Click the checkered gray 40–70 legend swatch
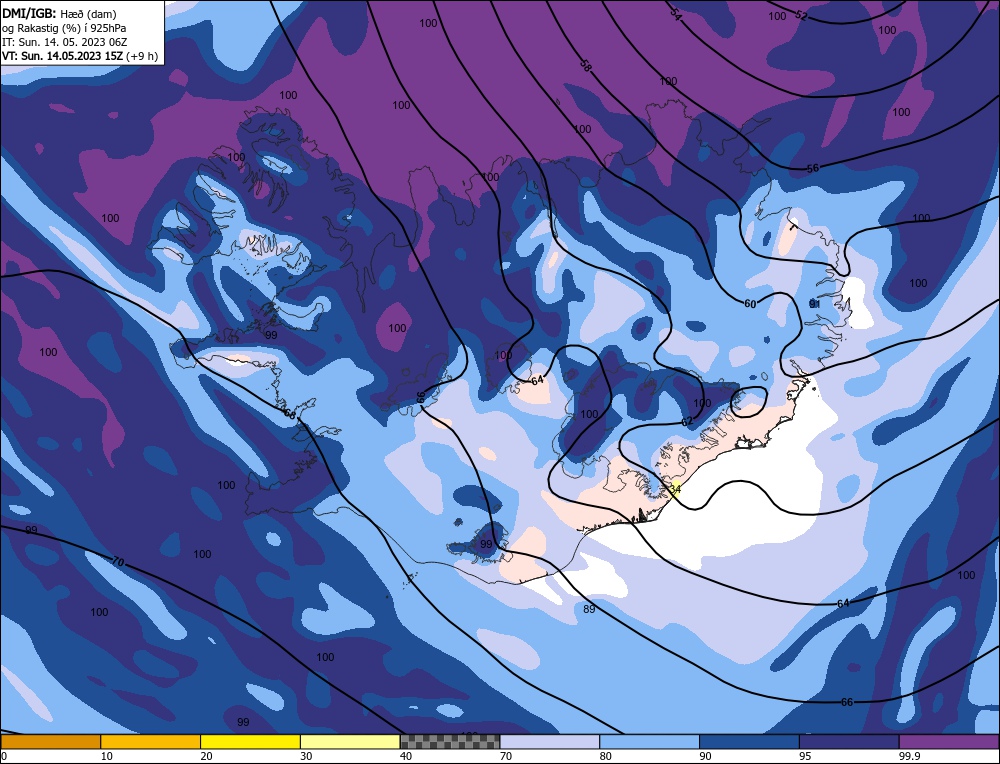1000x764 pixels. (x=450, y=741)
